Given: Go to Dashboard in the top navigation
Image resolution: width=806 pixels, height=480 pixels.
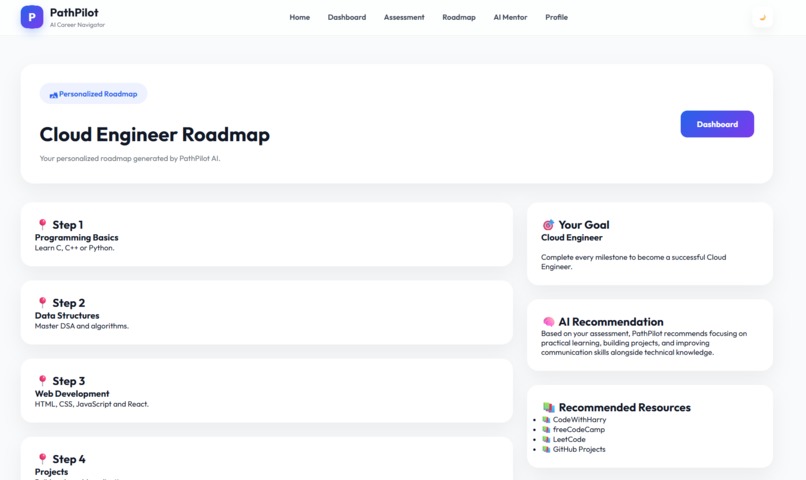Looking at the screenshot, I should (x=347, y=17).
